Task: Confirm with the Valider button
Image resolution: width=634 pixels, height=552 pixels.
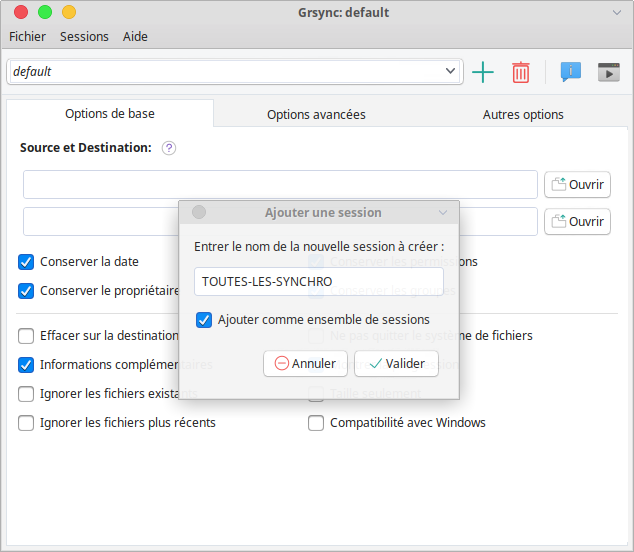Action: click(396, 364)
